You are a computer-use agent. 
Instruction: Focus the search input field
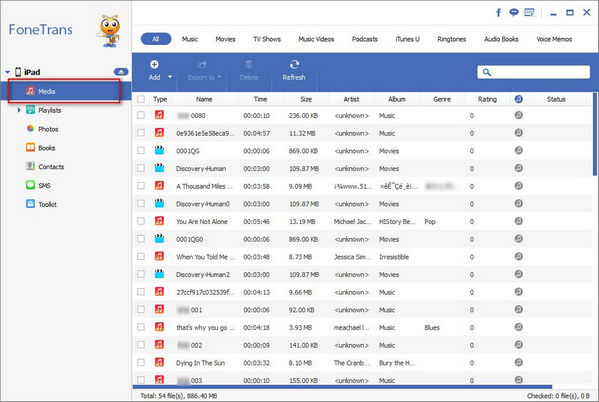pos(533,72)
